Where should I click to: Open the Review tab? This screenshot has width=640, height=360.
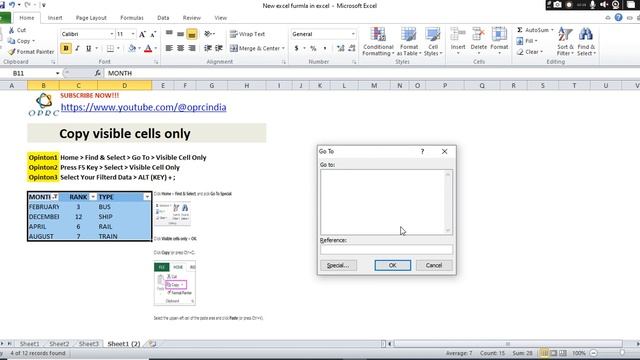coord(191,18)
